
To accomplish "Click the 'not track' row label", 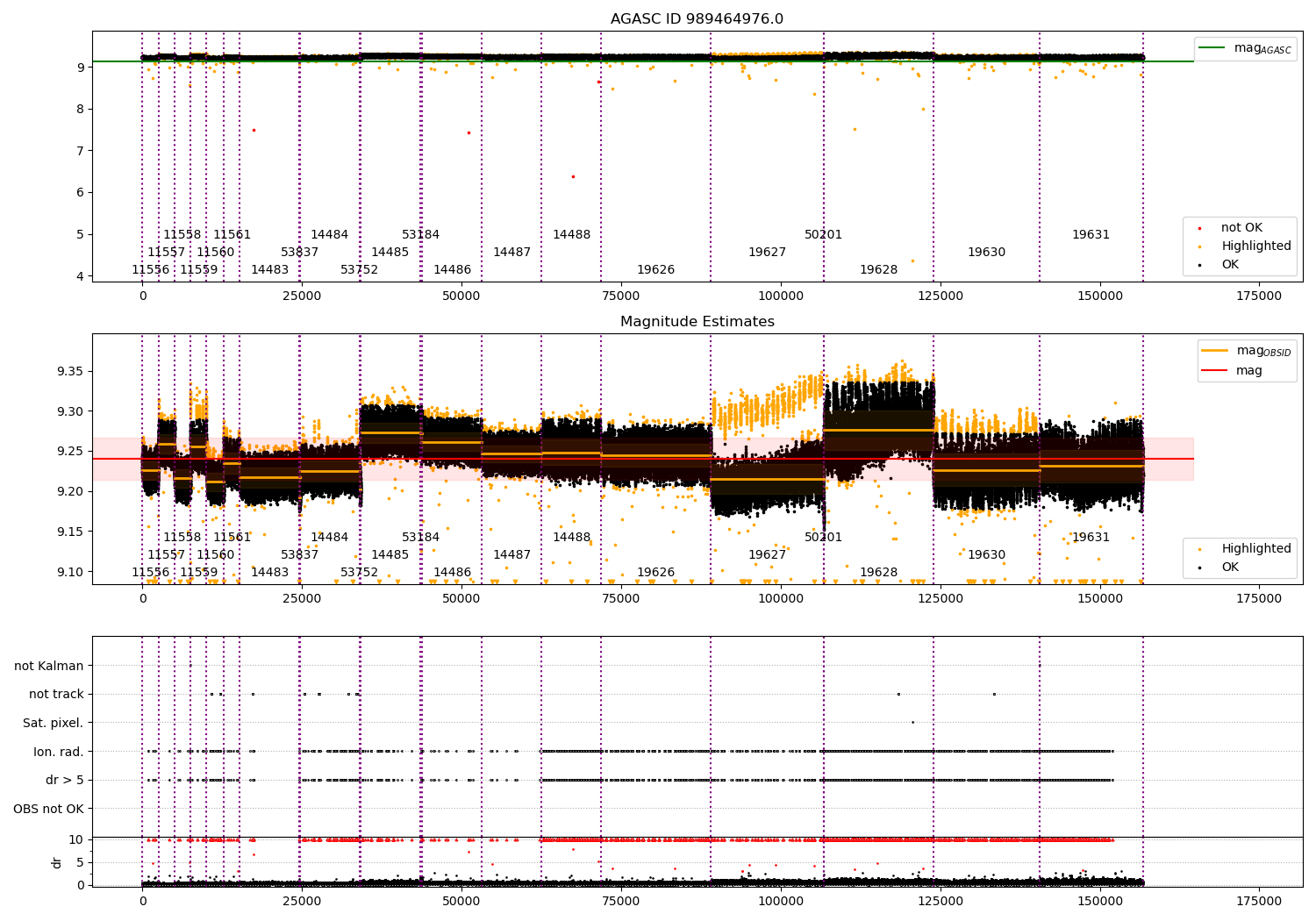I will point(56,694).
